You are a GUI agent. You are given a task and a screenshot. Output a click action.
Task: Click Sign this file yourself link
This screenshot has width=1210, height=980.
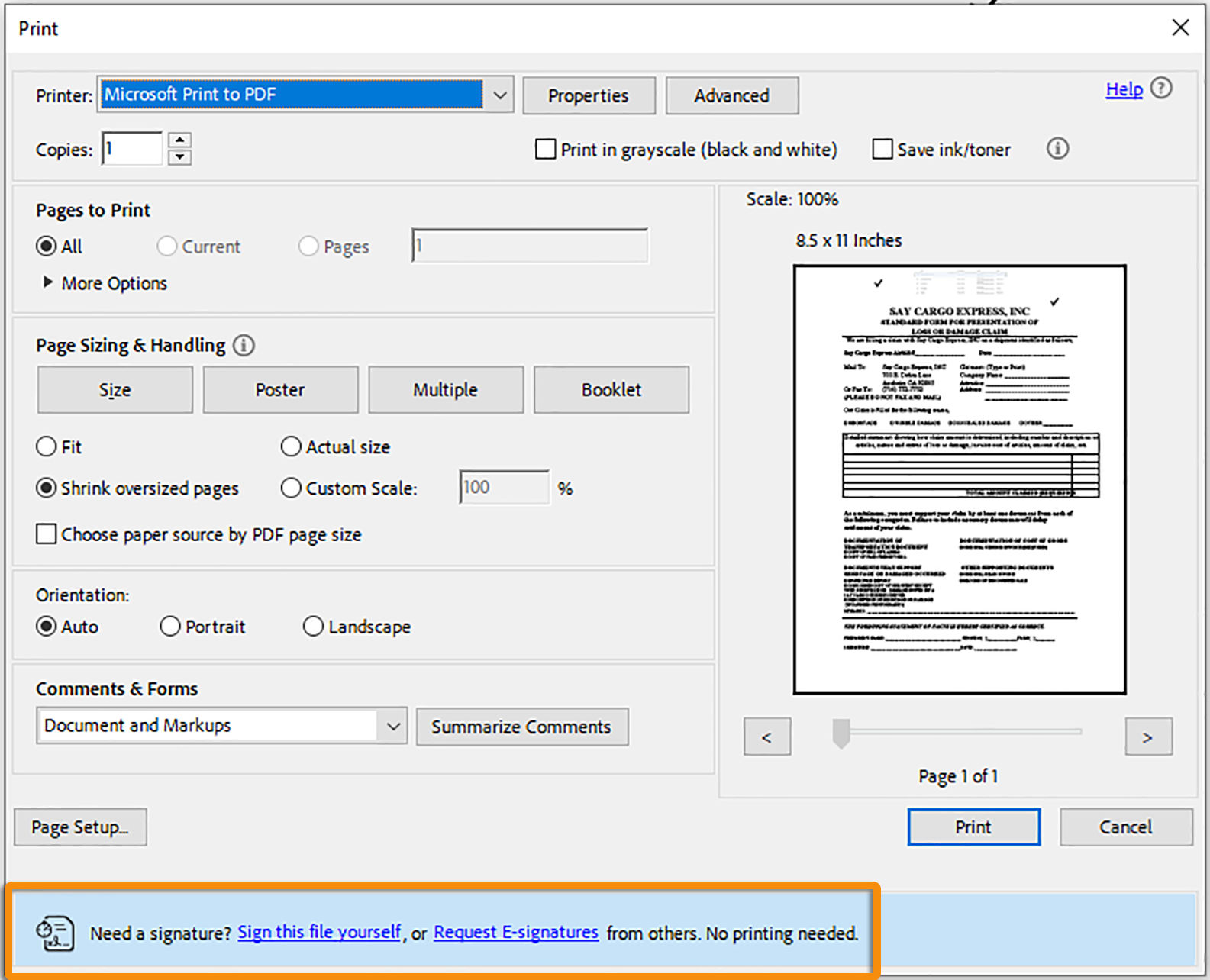pyautogui.click(x=319, y=932)
